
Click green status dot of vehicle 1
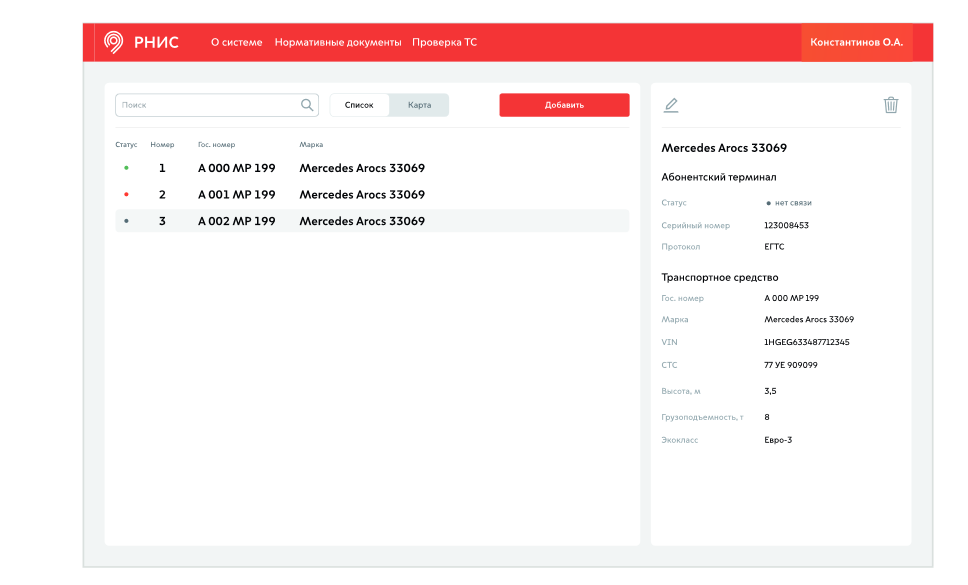coord(126,168)
